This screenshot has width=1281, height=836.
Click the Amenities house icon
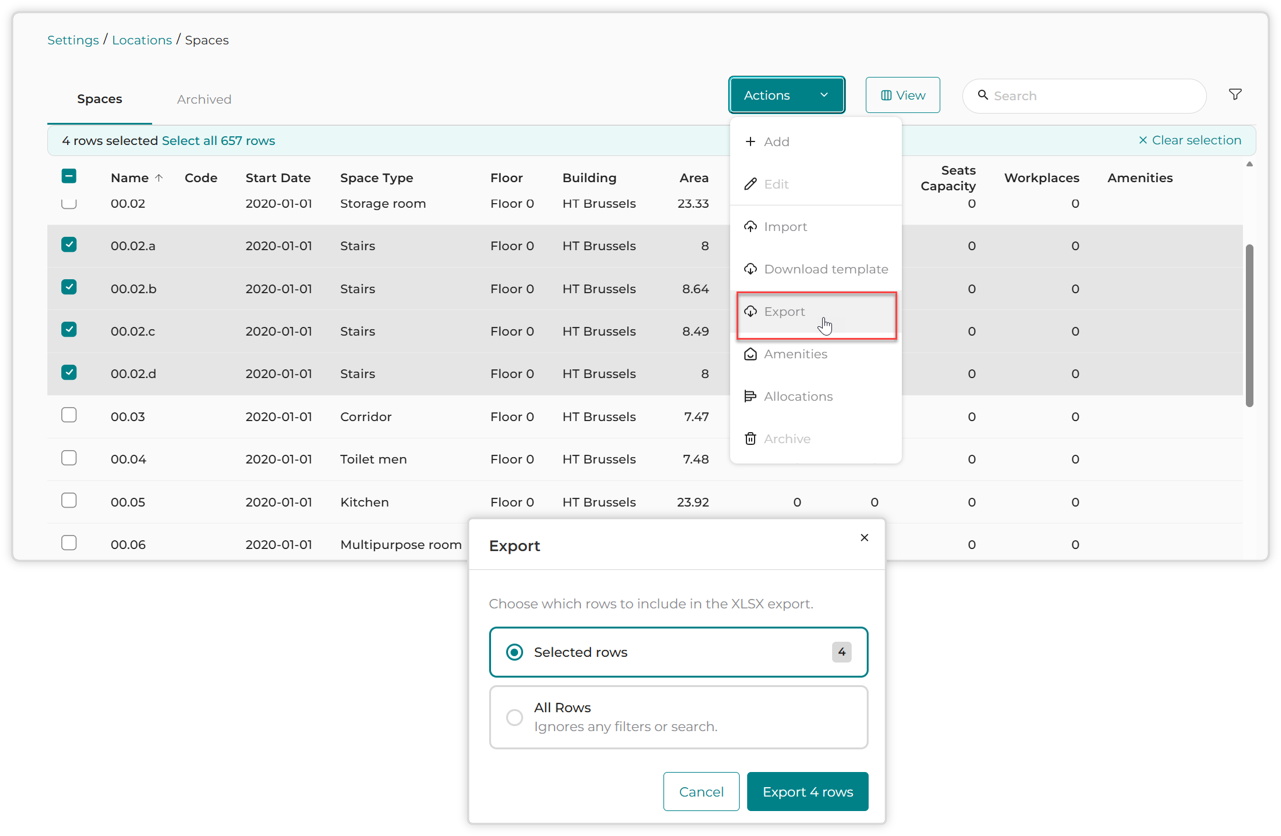[x=750, y=354]
